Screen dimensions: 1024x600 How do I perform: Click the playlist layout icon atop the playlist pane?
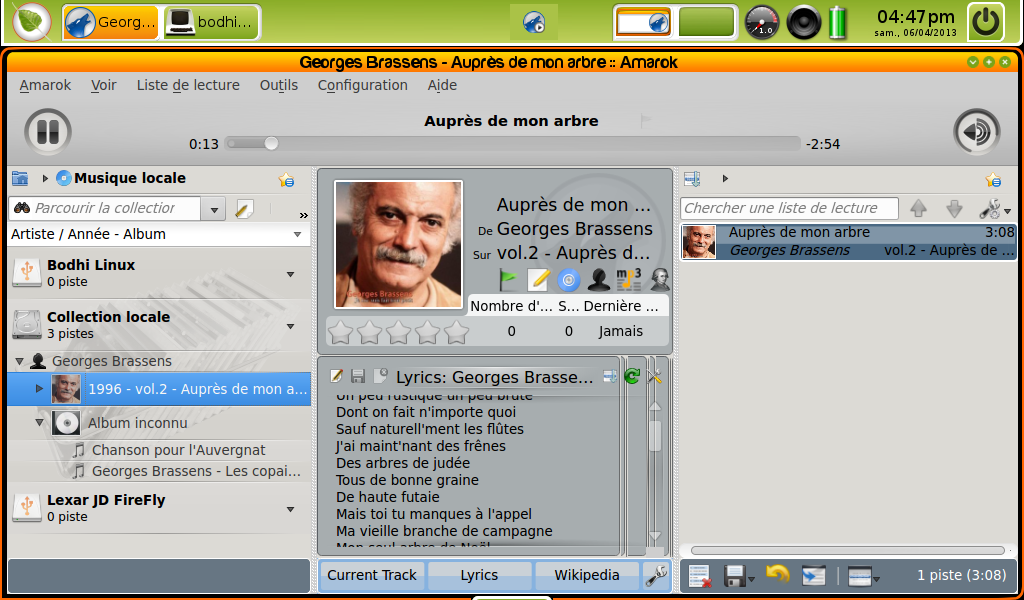pos(692,178)
